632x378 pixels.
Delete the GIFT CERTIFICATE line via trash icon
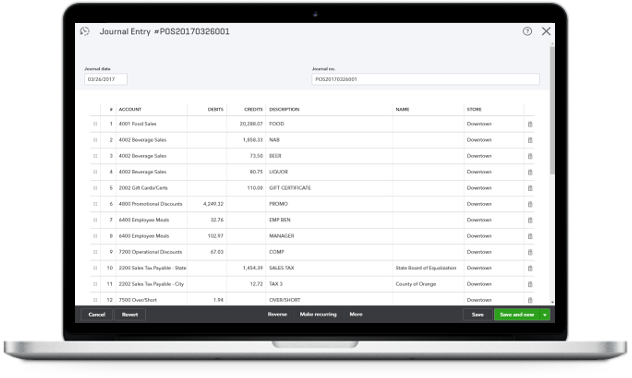(x=530, y=188)
